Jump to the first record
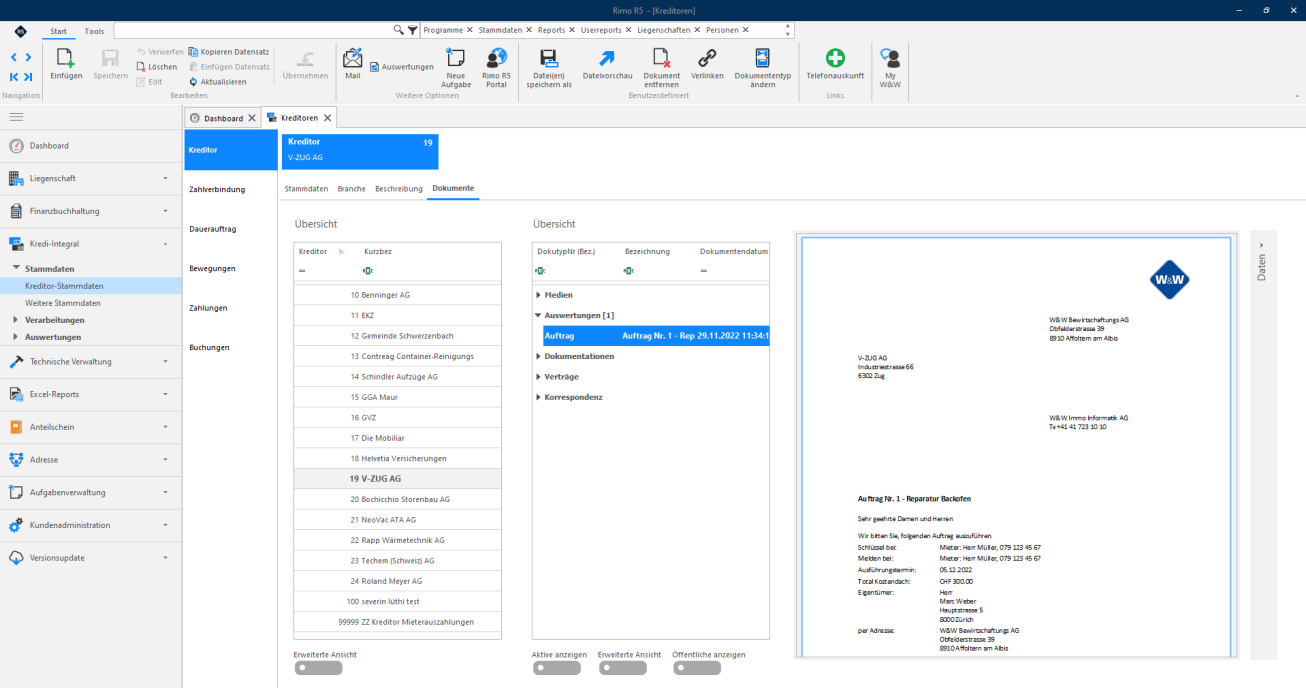Screen dimensions: 1306x688 14,77
